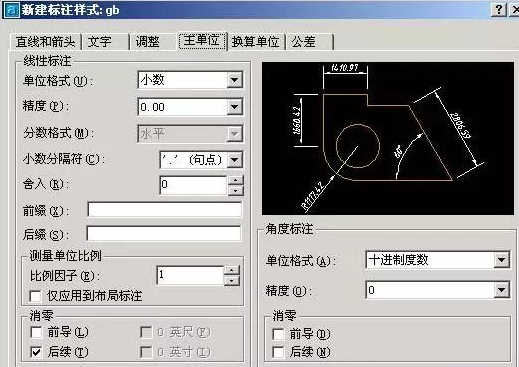Enable 仅应用到布局标注 checkbox
Screen dimensions: 519x367
tap(35, 296)
